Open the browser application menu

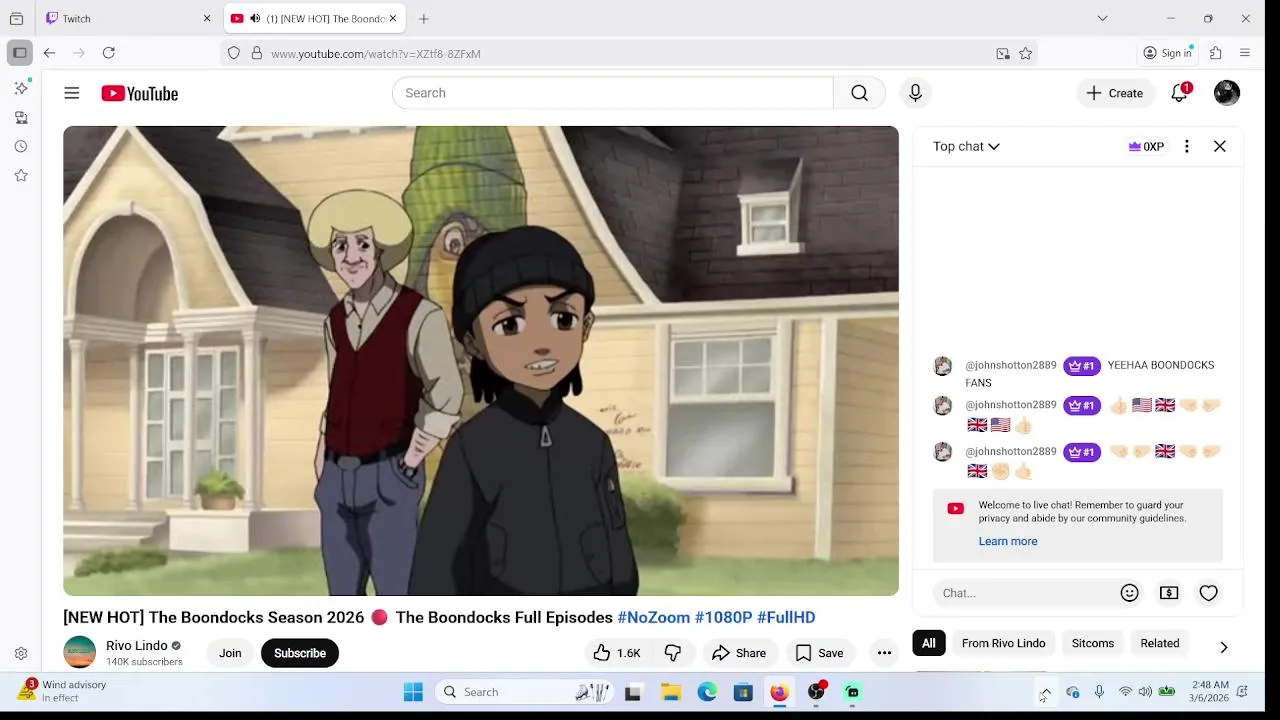tap(1245, 53)
